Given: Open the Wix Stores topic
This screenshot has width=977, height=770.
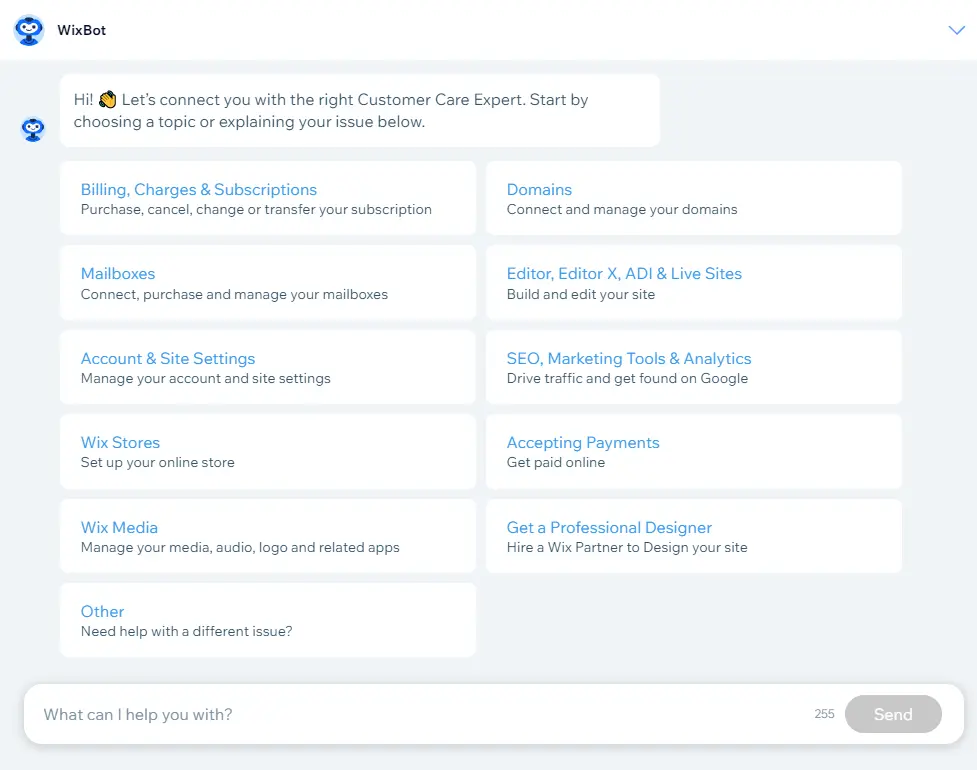Looking at the screenshot, I should [268, 452].
